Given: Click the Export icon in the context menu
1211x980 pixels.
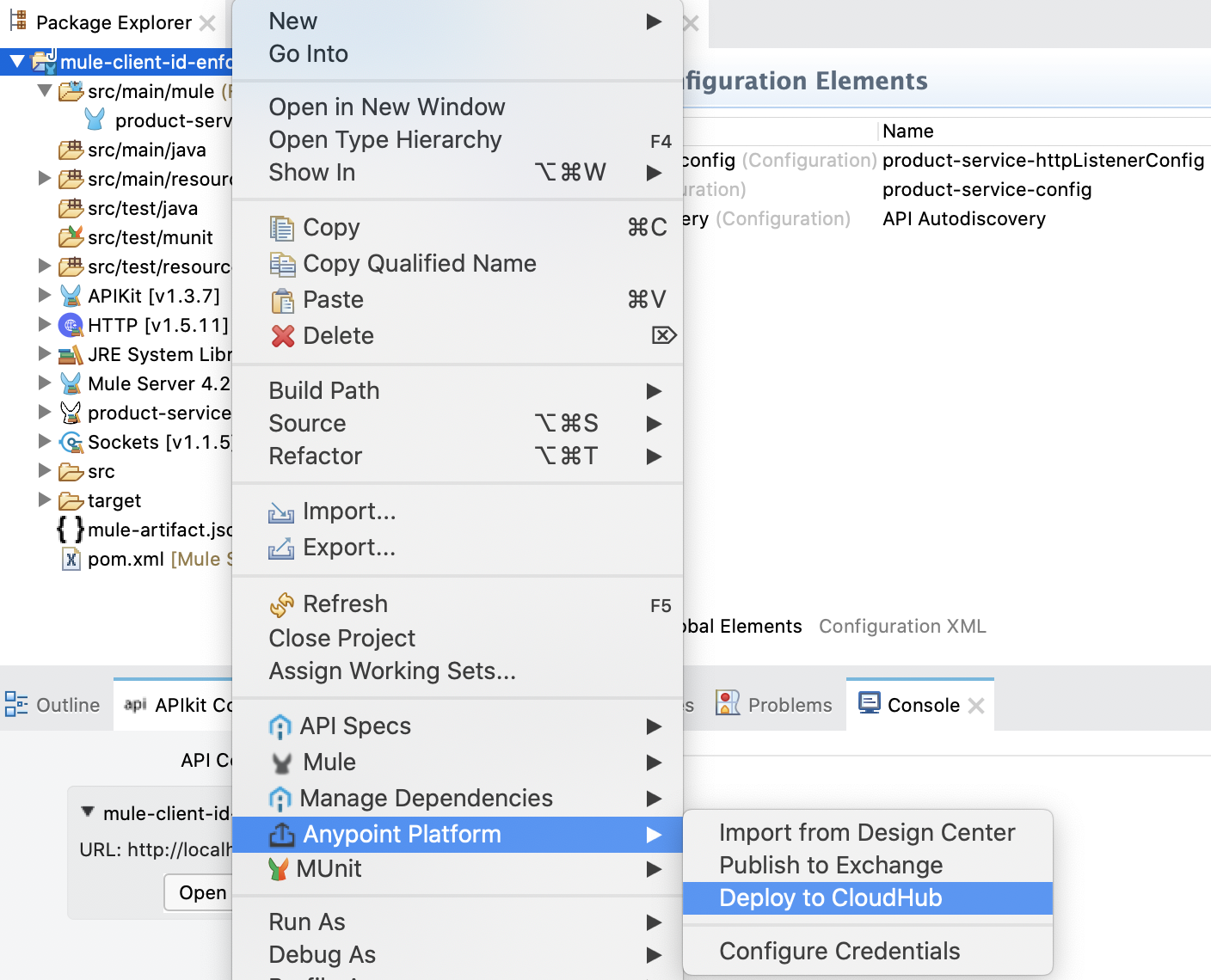Looking at the screenshot, I should 282,548.
